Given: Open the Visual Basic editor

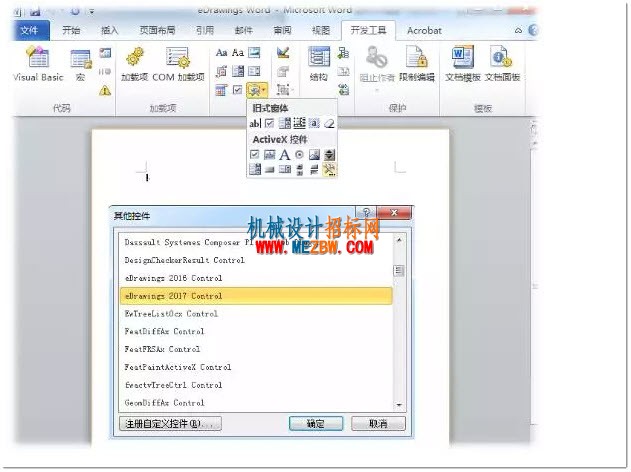Looking at the screenshot, I should [x=38, y=64].
